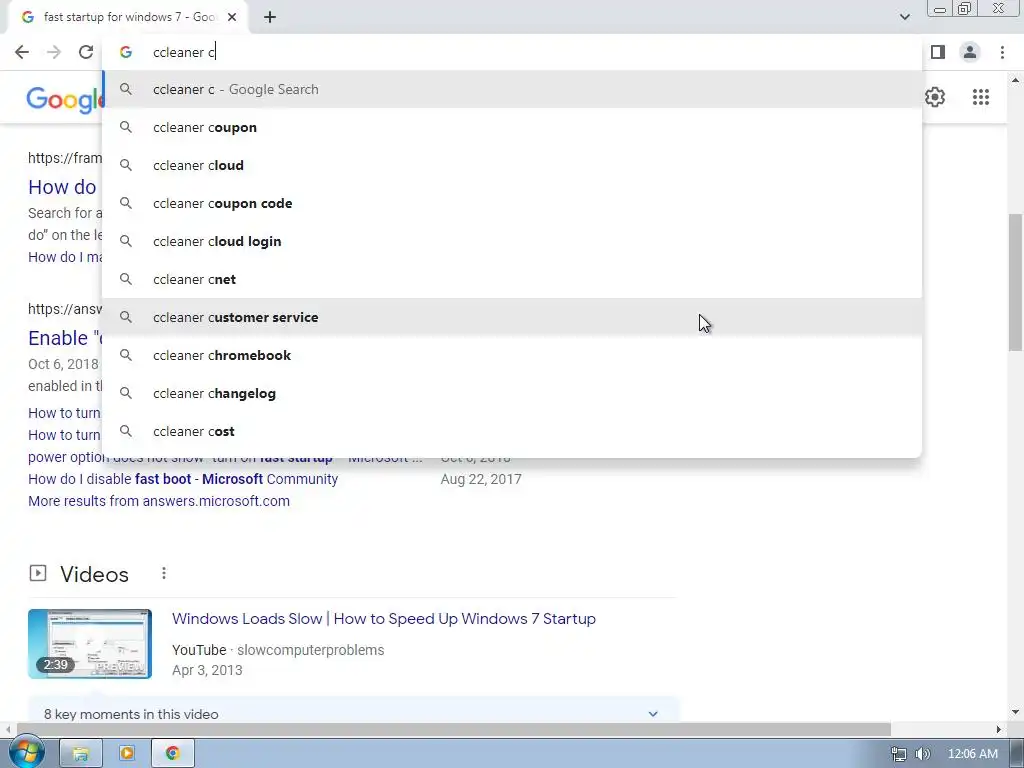Expand '8 key moments in this video'
This screenshot has height=768, width=1024.
click(353, 714)
